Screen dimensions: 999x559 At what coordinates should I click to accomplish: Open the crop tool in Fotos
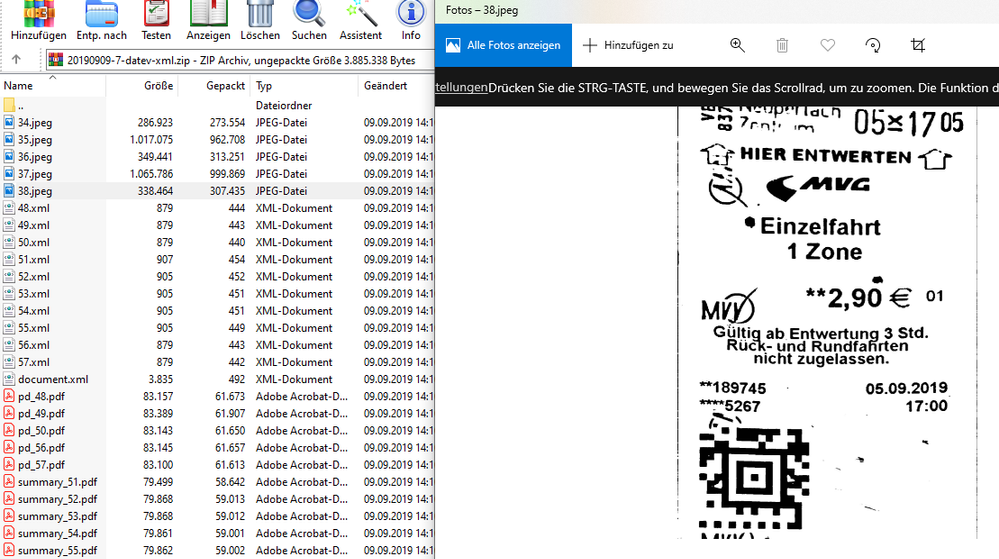918,45
